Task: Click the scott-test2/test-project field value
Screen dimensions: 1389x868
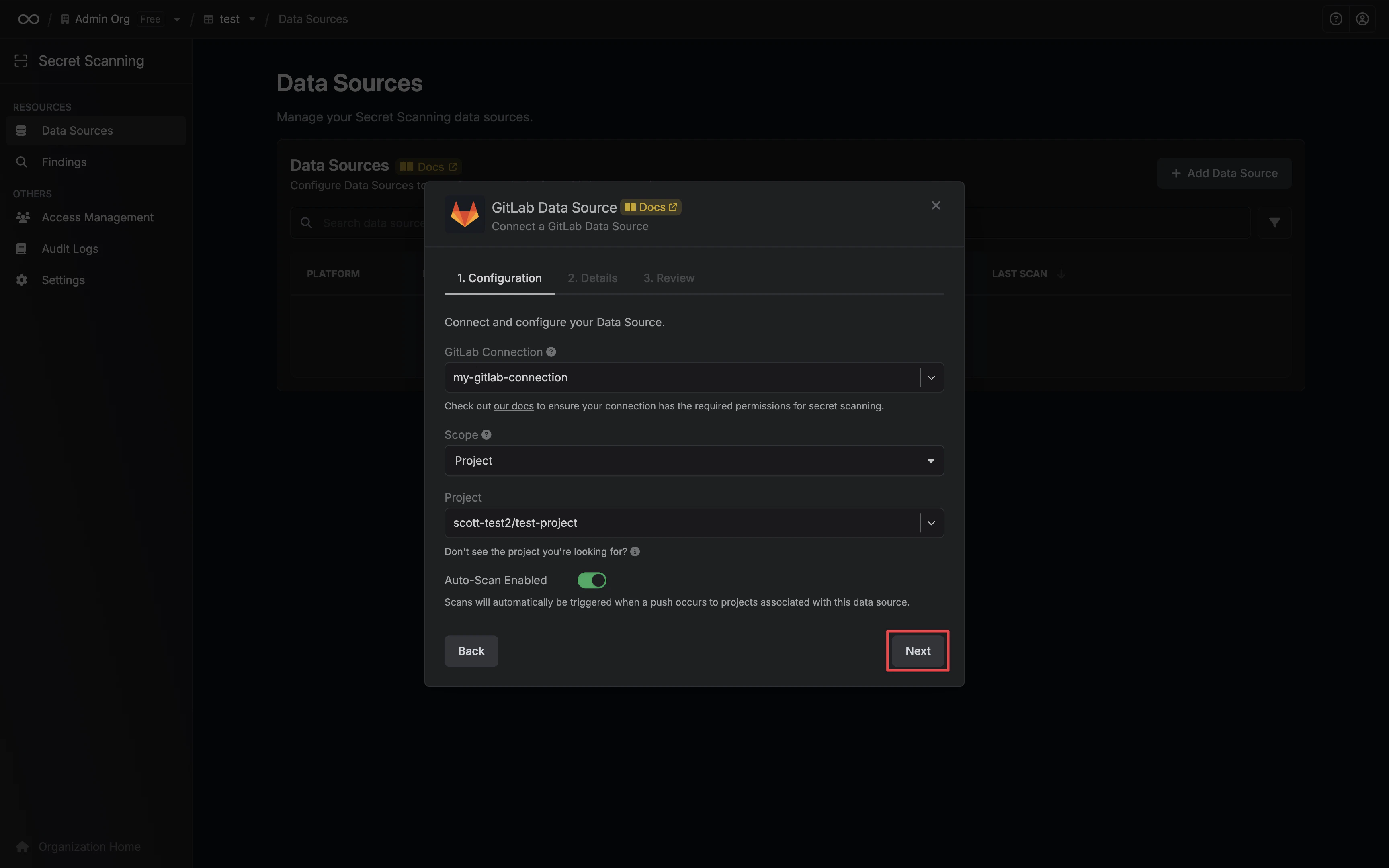Action: 515,523
